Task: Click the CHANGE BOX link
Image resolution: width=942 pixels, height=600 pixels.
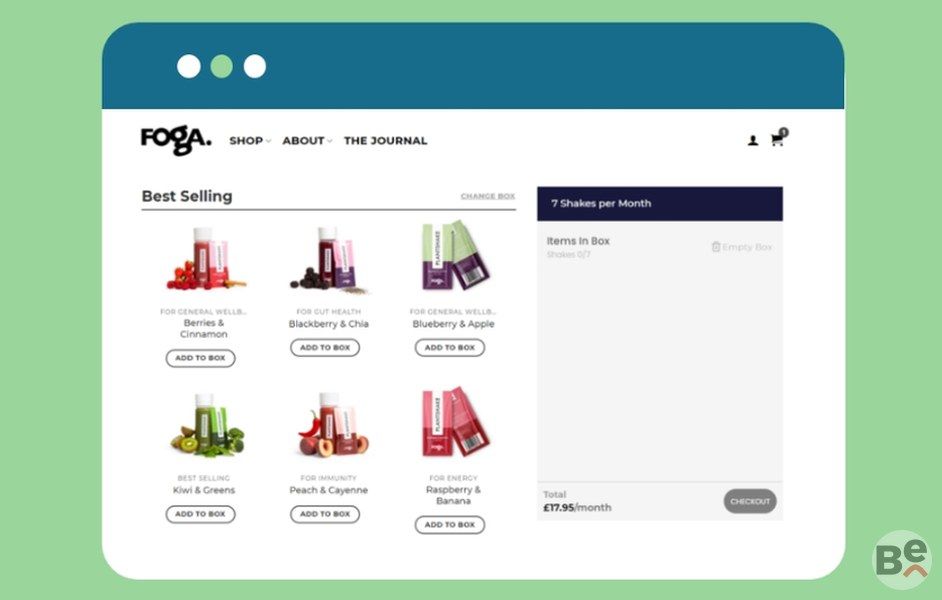Action: click(488, 196)
